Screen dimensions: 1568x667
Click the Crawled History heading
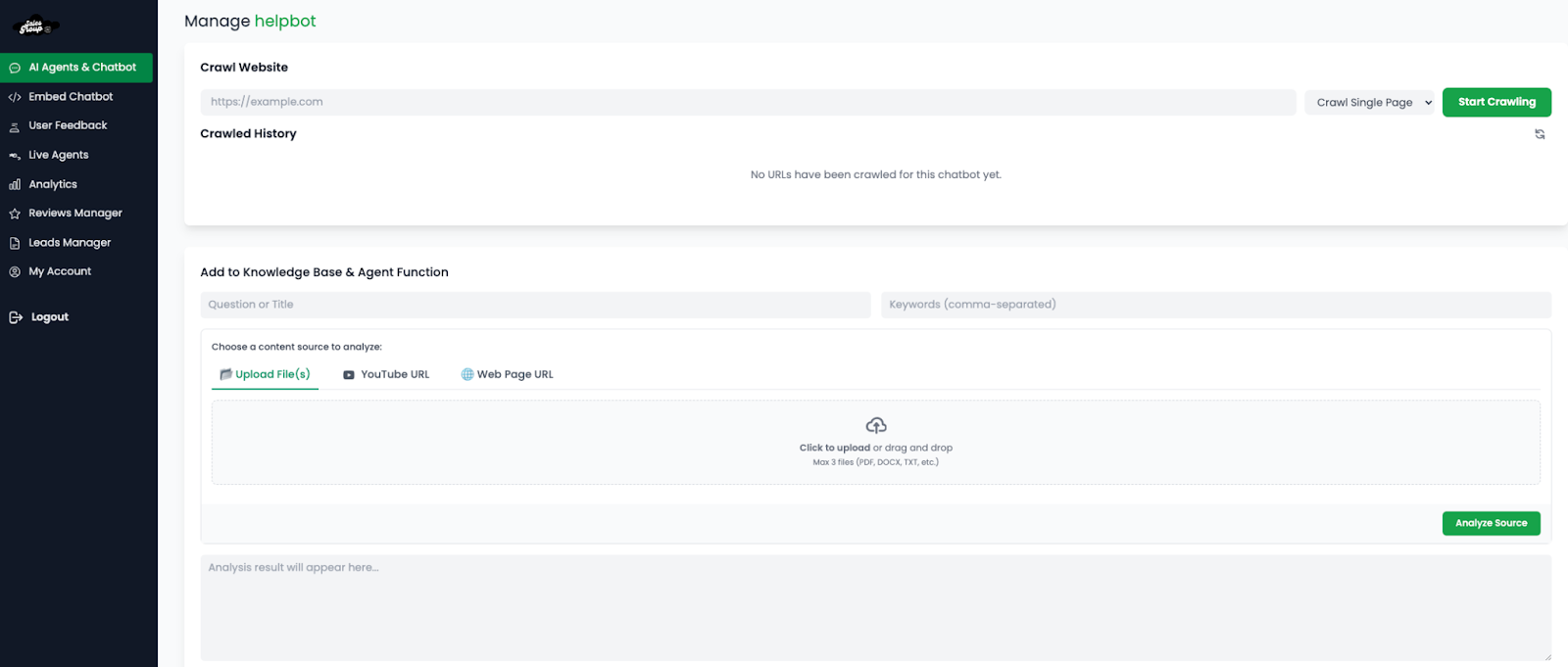coord(248,134)
